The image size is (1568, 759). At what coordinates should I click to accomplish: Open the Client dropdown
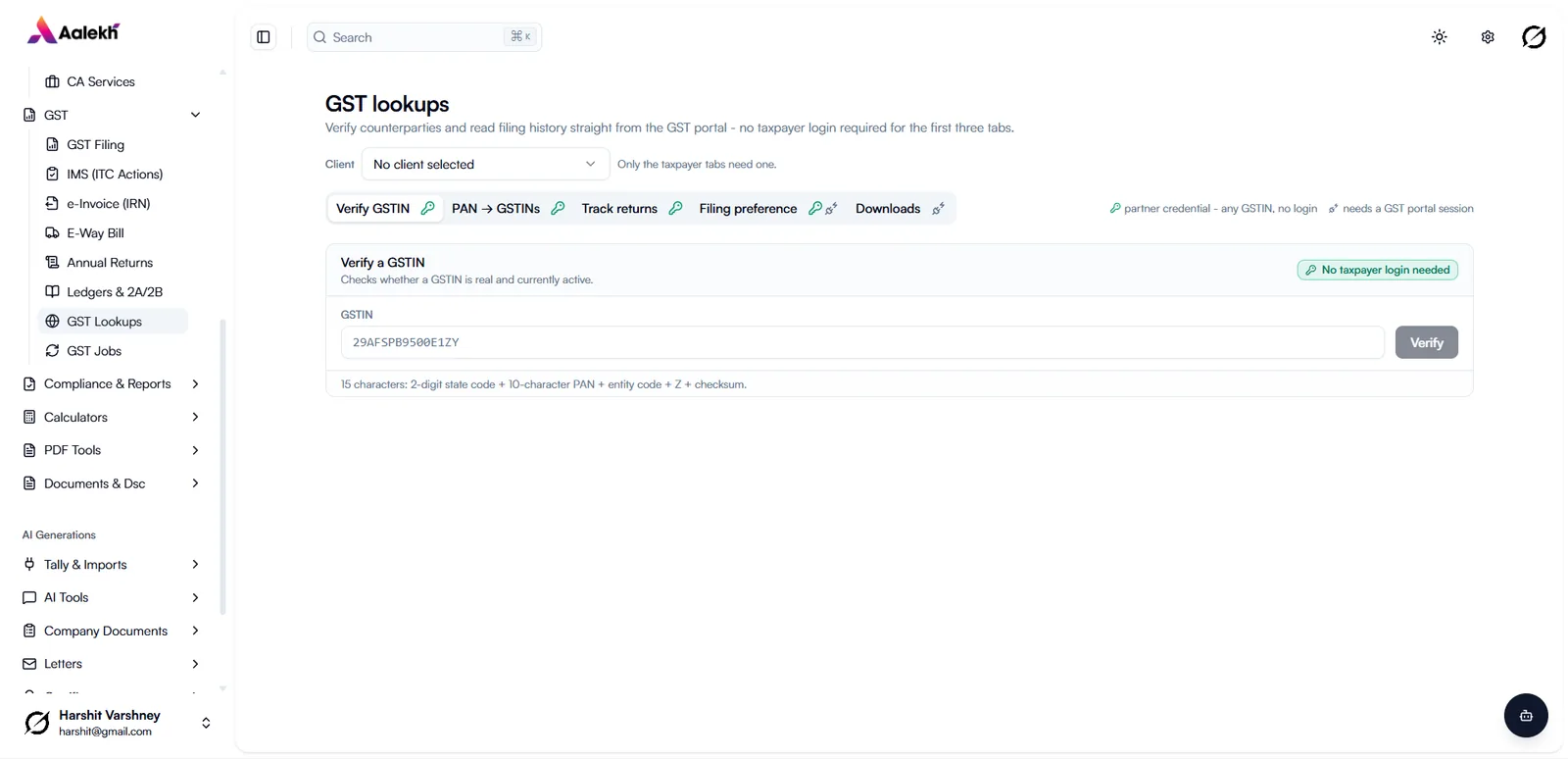coord(485,164)
